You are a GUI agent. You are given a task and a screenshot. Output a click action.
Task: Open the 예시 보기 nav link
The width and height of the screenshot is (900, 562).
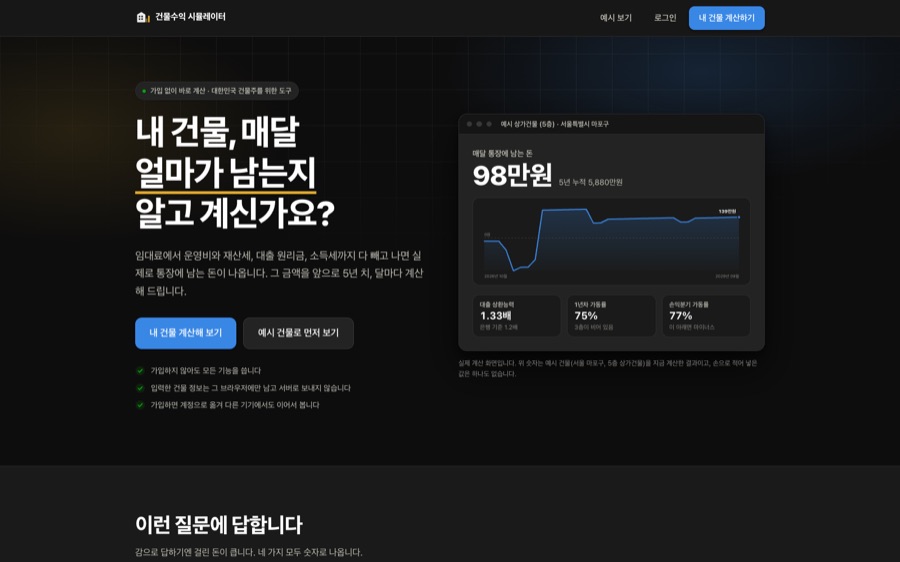tap(616, 18)
